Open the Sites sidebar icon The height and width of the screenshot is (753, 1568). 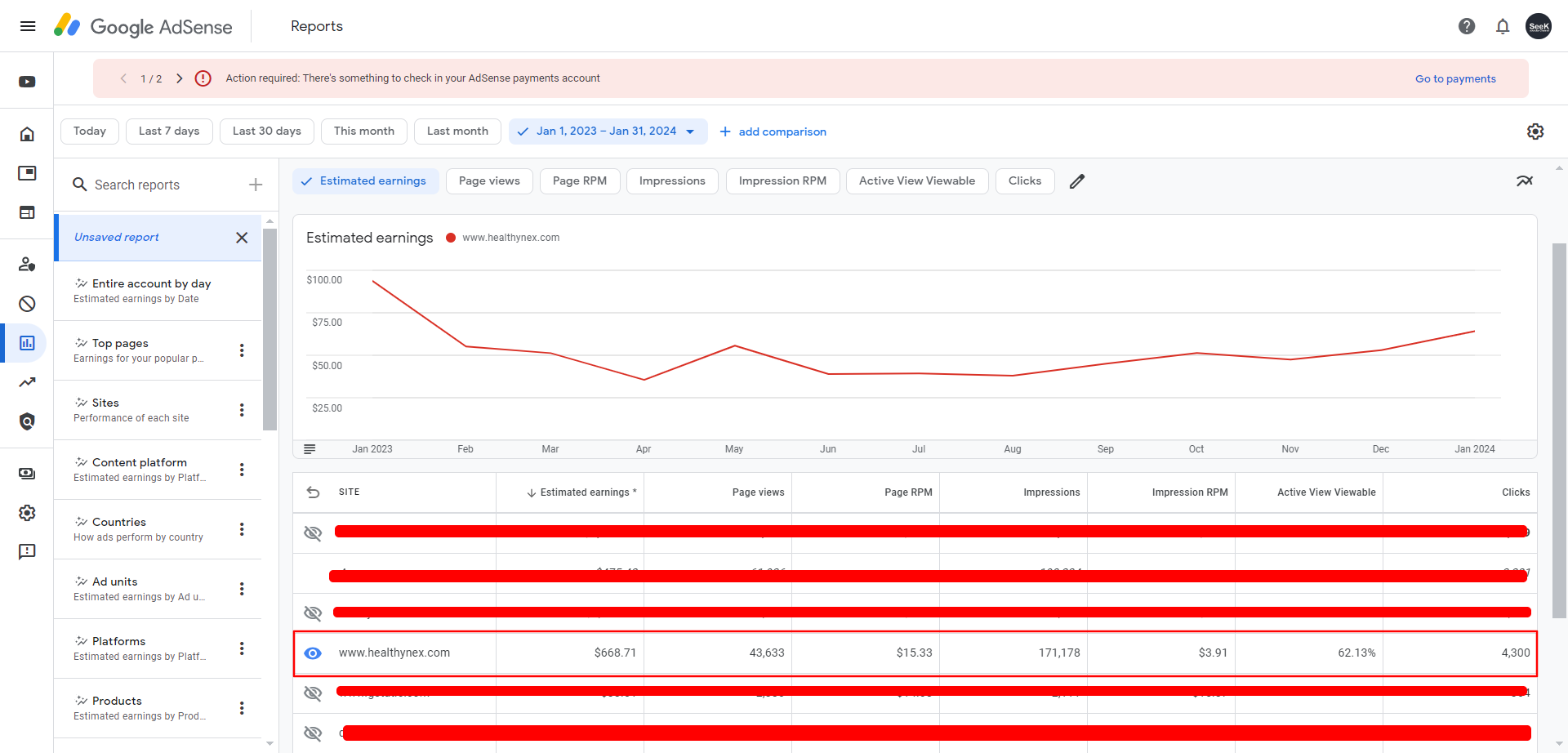pos(27,212)
